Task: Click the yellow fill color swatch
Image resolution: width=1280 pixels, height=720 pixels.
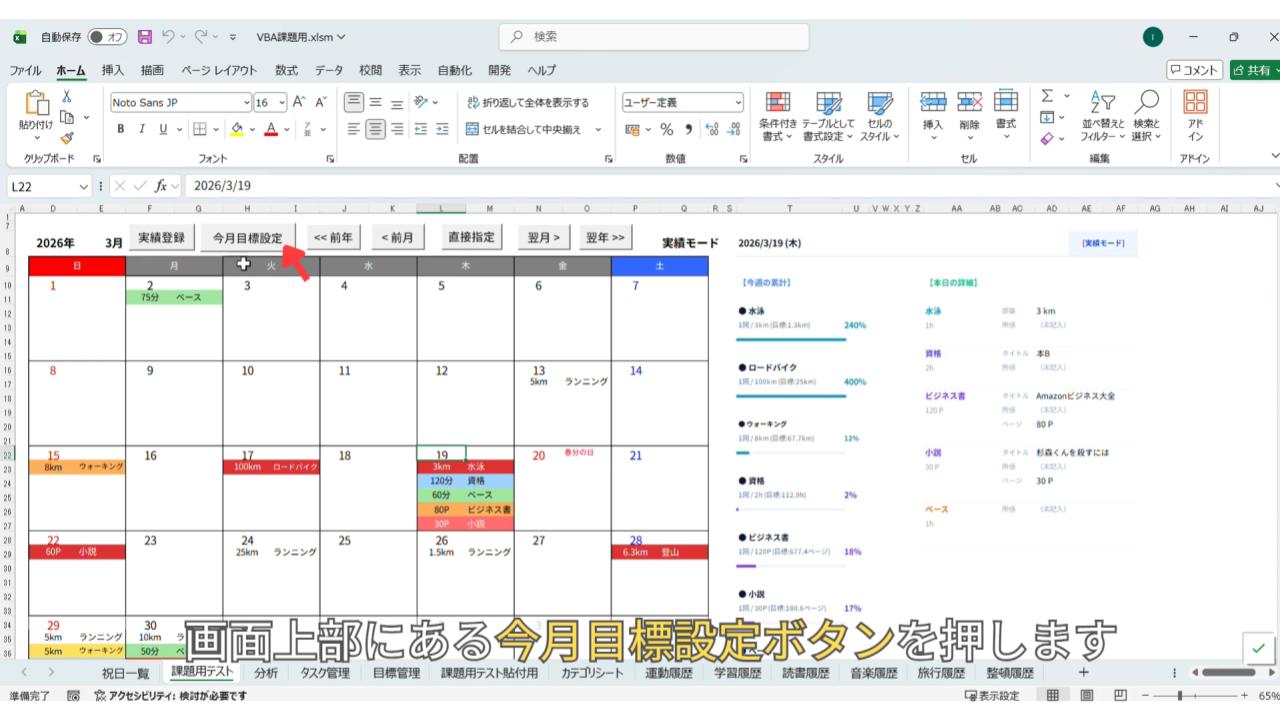Action: click(237, 129)
